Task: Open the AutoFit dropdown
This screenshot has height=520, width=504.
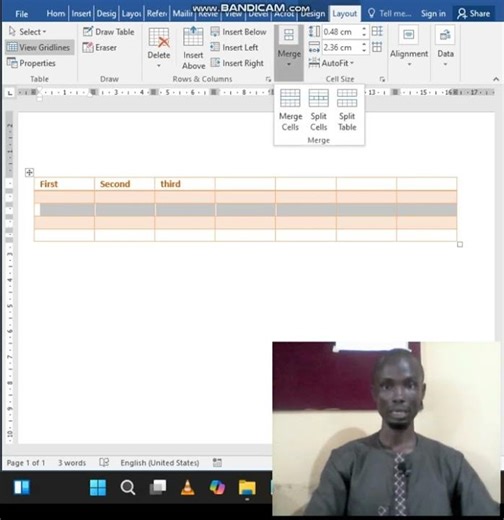Action: [x=331, y=63]
